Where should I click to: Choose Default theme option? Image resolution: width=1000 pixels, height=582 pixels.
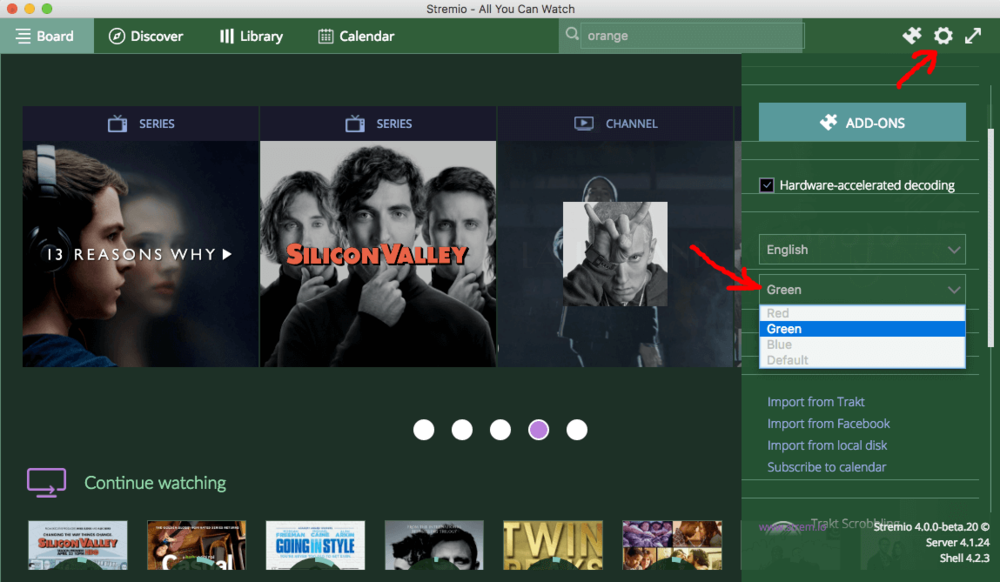[862, 360]
